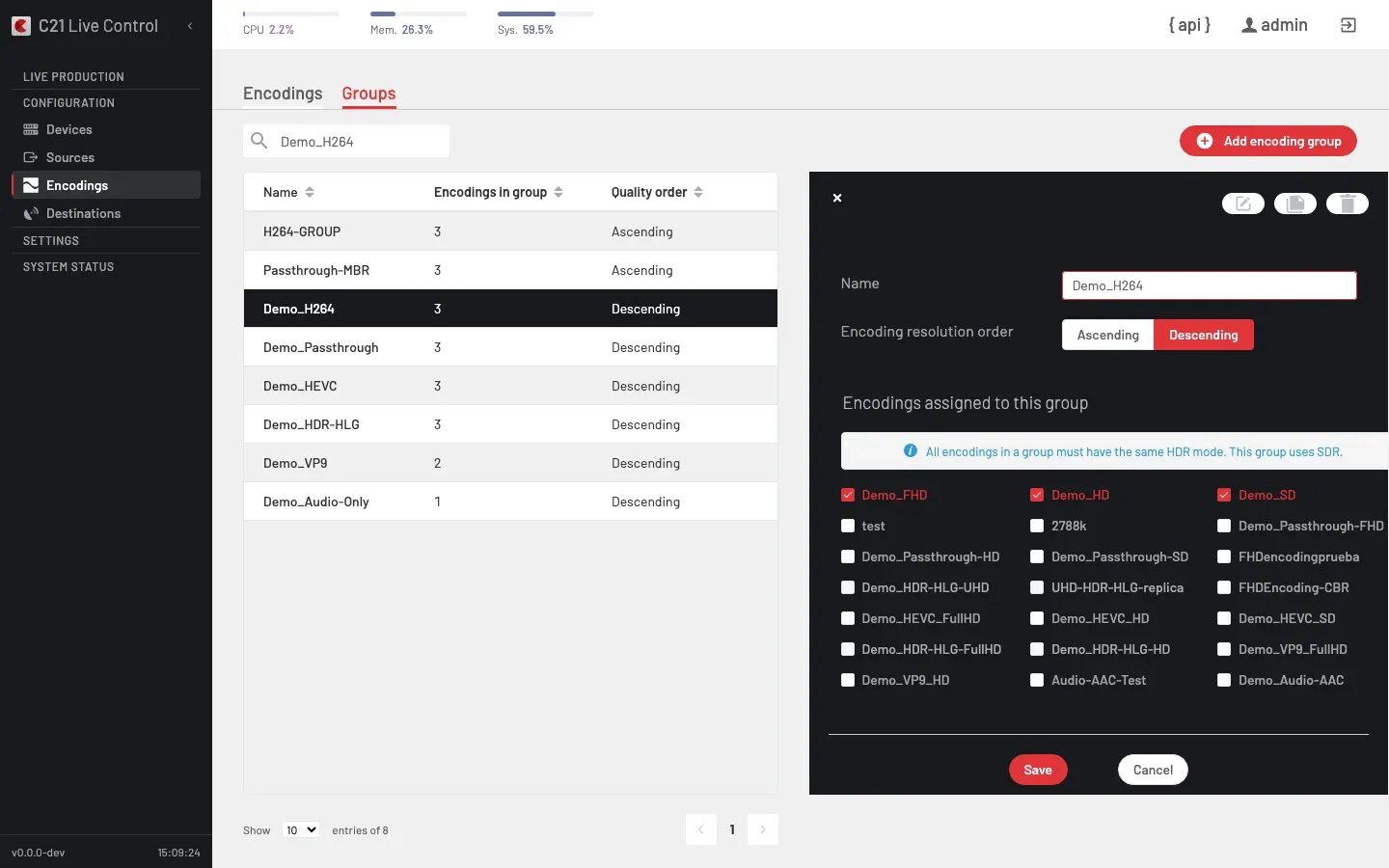Select Ascending resolution order
The image size is (1389, 868).
(1107, 335)
